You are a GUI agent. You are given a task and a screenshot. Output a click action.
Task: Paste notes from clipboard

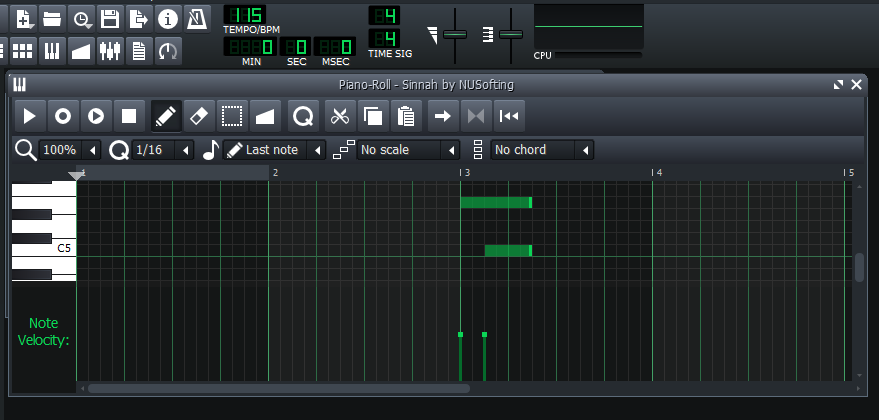pyautogui.click(x=406, y=116)
